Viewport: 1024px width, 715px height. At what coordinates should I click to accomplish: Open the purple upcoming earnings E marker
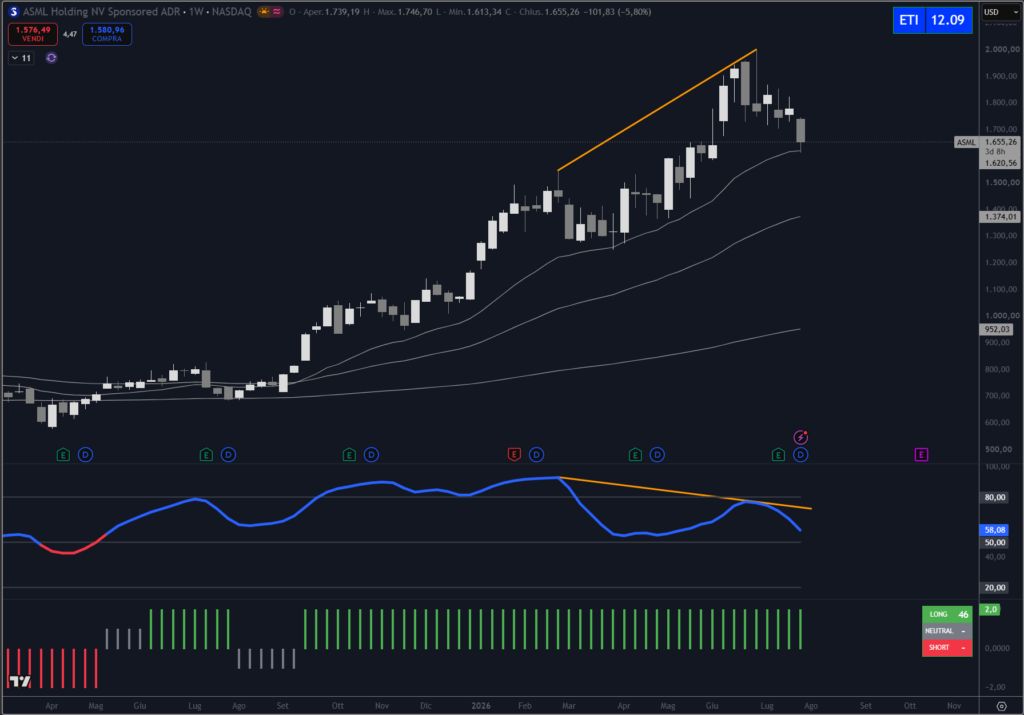[x=921, y=454]
